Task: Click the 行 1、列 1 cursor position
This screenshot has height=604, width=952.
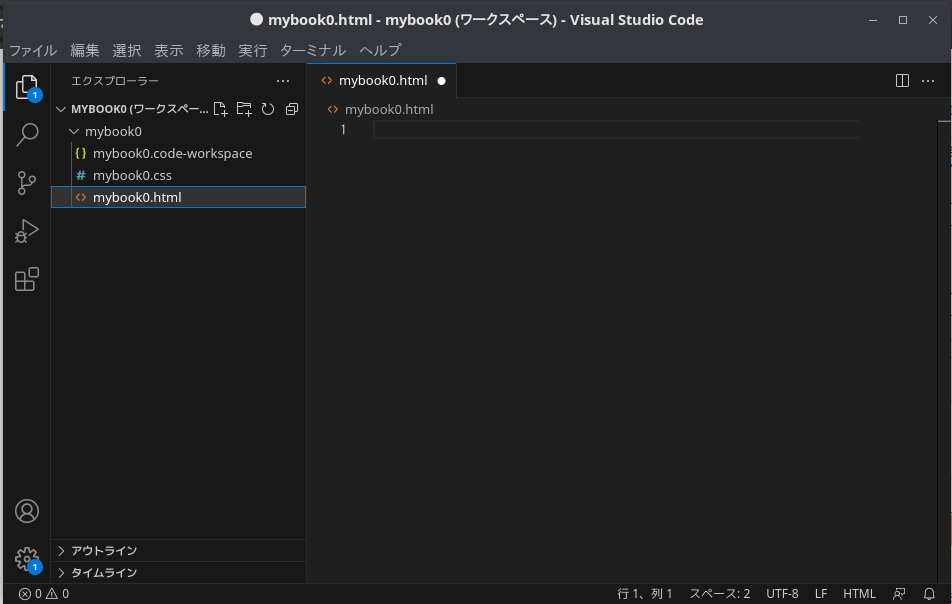Action: 645,594
